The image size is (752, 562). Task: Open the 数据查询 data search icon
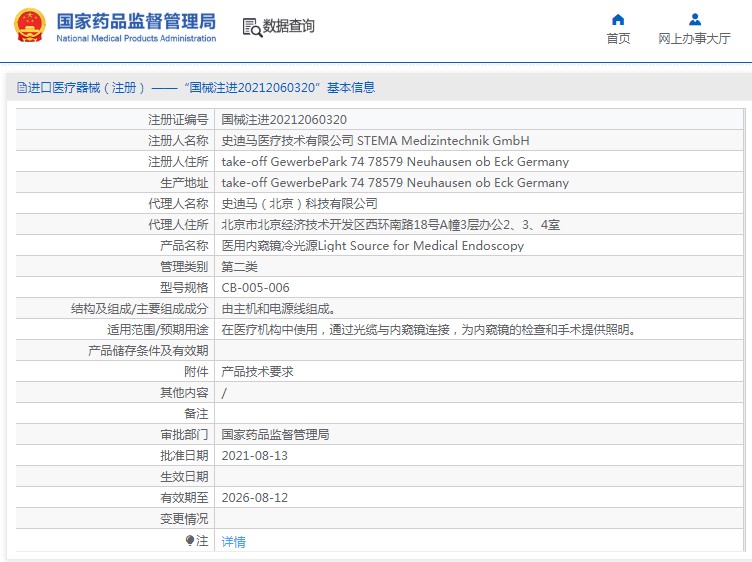pos(252,27)
